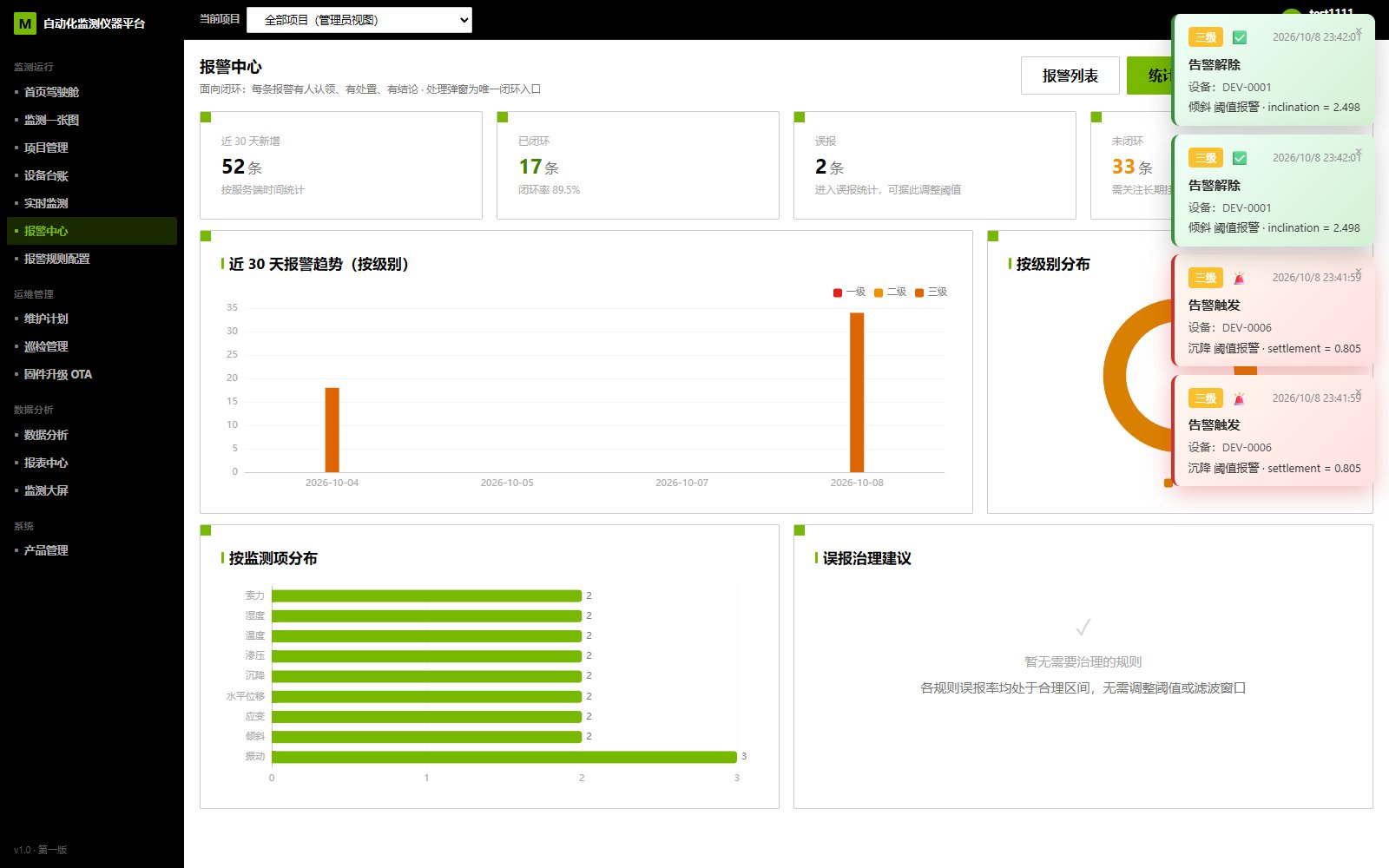This screenshot has width=1389, height=868.
Task: Toggle 二级 legend swatch in trend chart
Action: tap(879, 293)
